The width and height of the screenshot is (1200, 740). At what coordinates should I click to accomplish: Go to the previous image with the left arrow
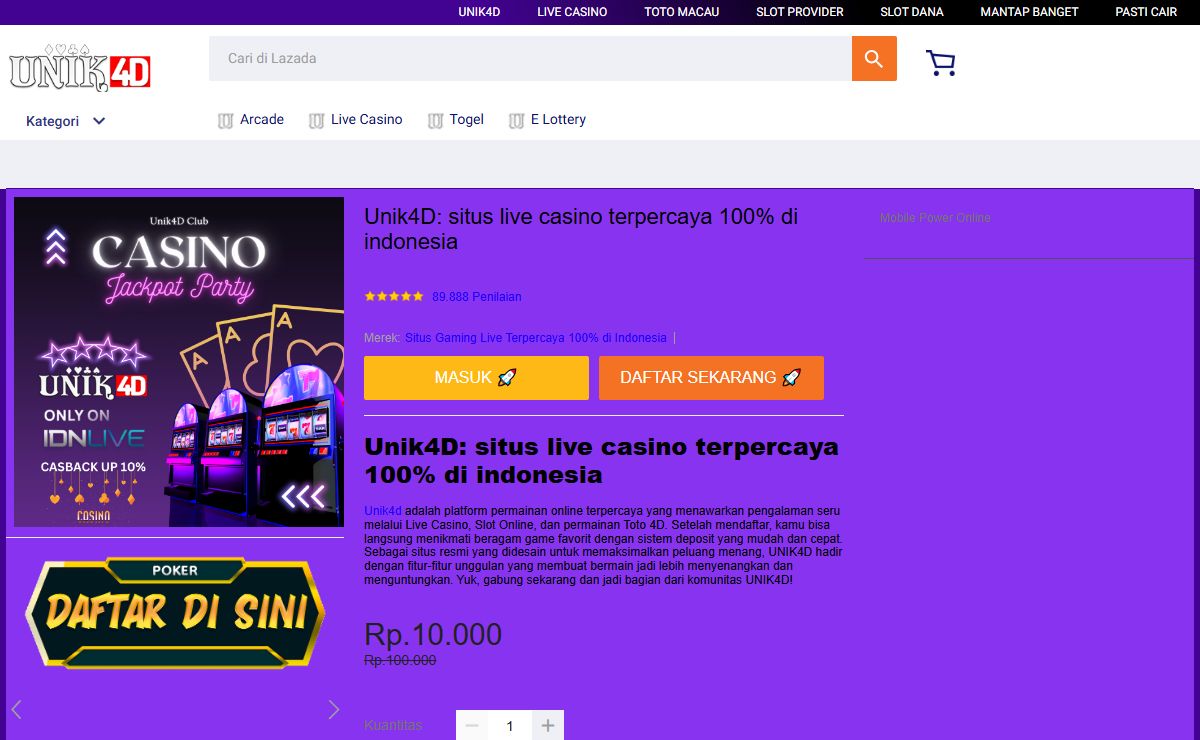[16, 710]
